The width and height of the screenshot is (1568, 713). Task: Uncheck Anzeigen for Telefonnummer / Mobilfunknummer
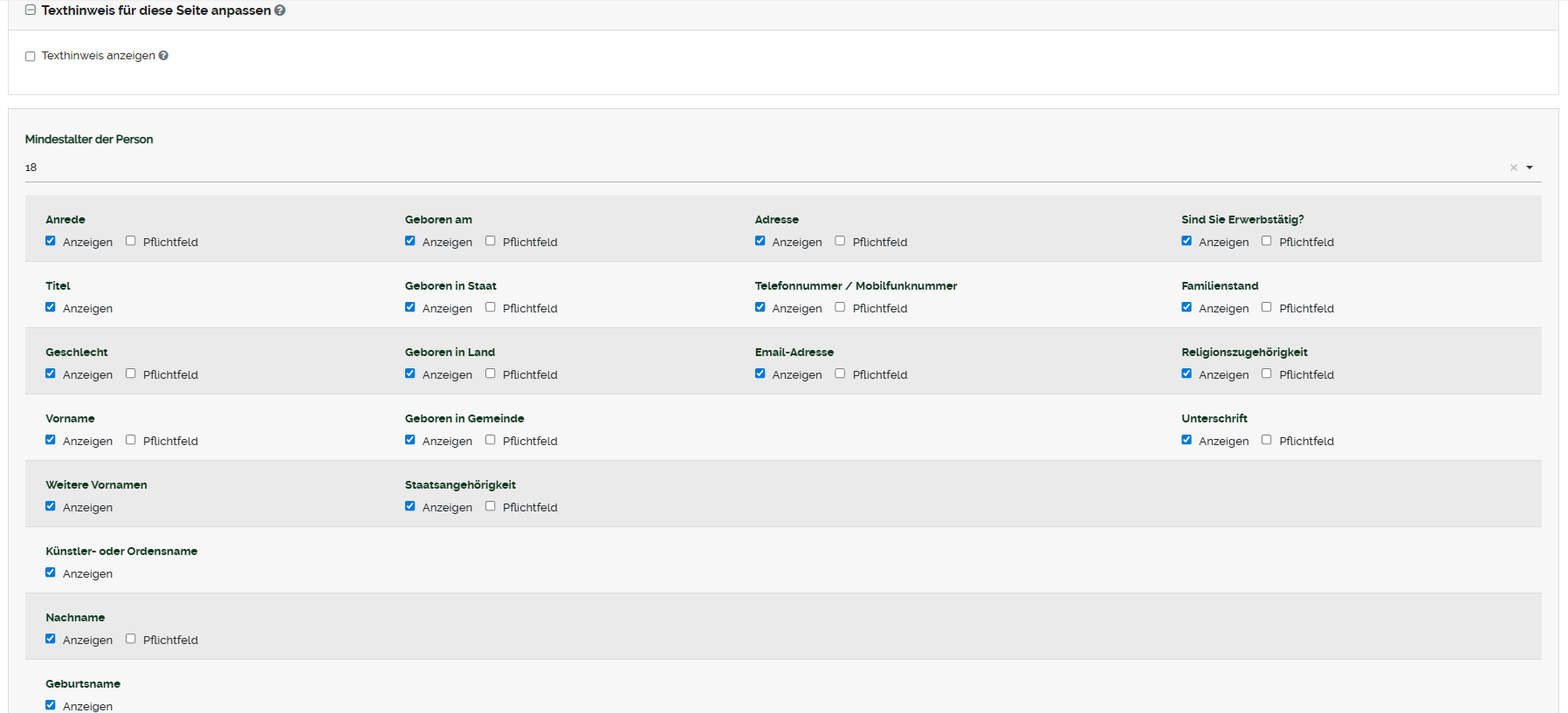760,307
